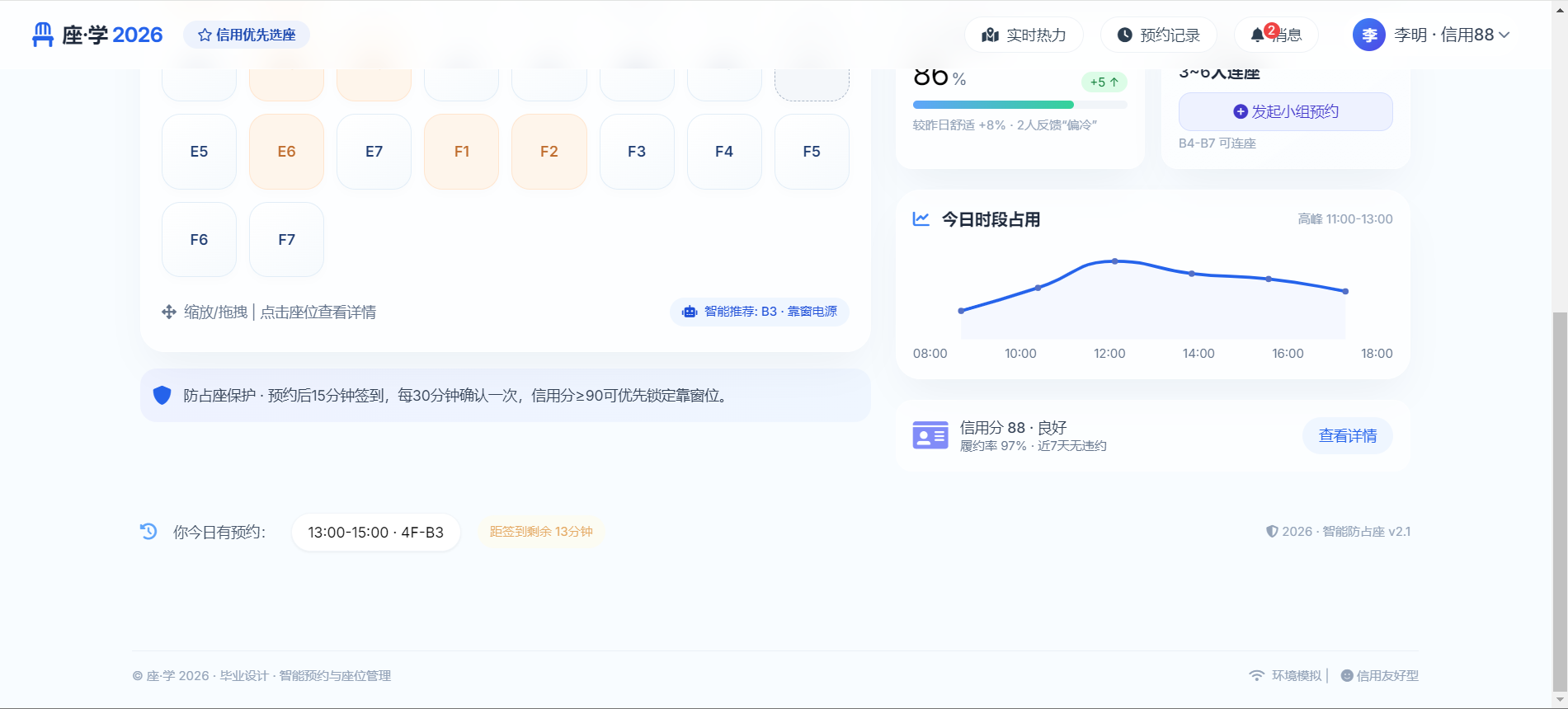The height and width of the screenshot is (709, 1568).
Task: Click the 信用友好型 smiley icon
Action: click(x=1347, y=675)
